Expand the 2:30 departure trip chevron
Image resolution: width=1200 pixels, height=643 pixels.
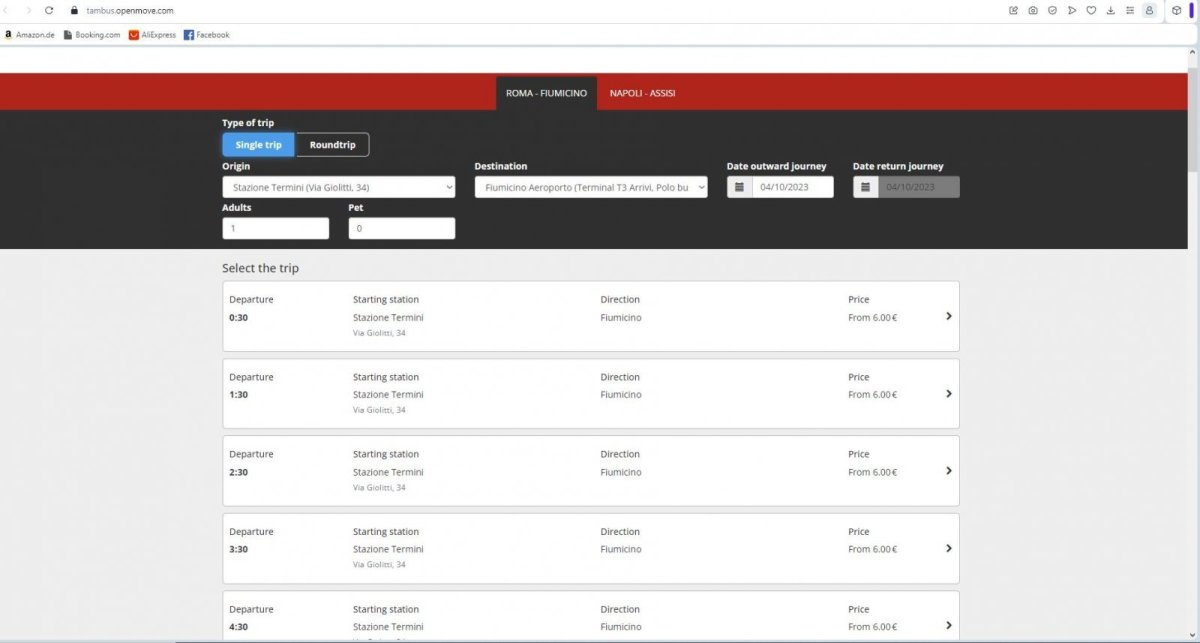click(948, 471)
